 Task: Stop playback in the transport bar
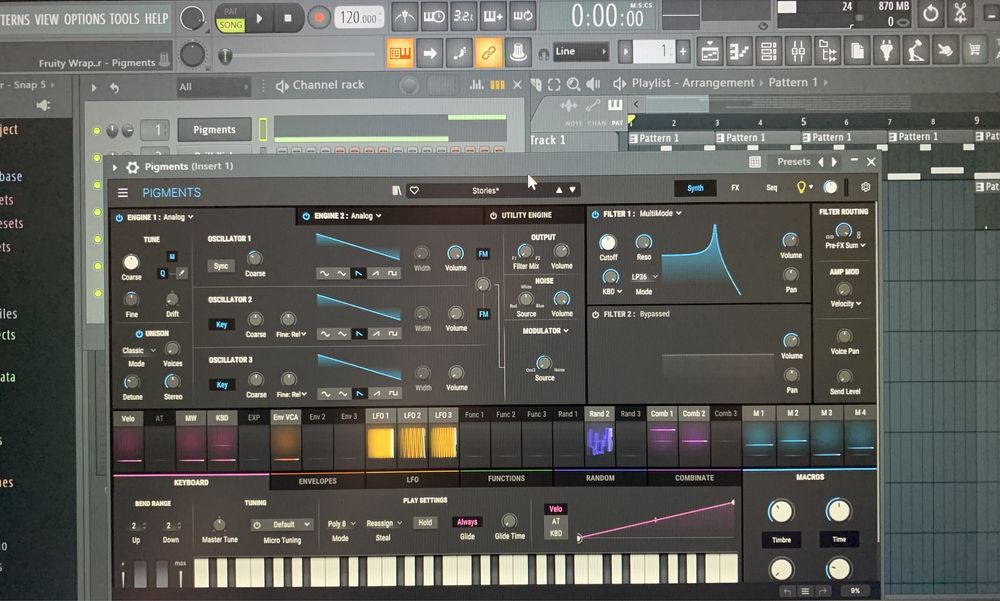[x=288, y=19]
